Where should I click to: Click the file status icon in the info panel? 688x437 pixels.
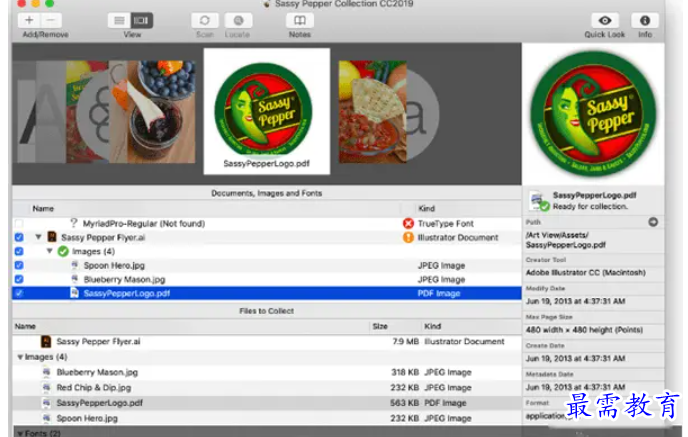point(538,201)
